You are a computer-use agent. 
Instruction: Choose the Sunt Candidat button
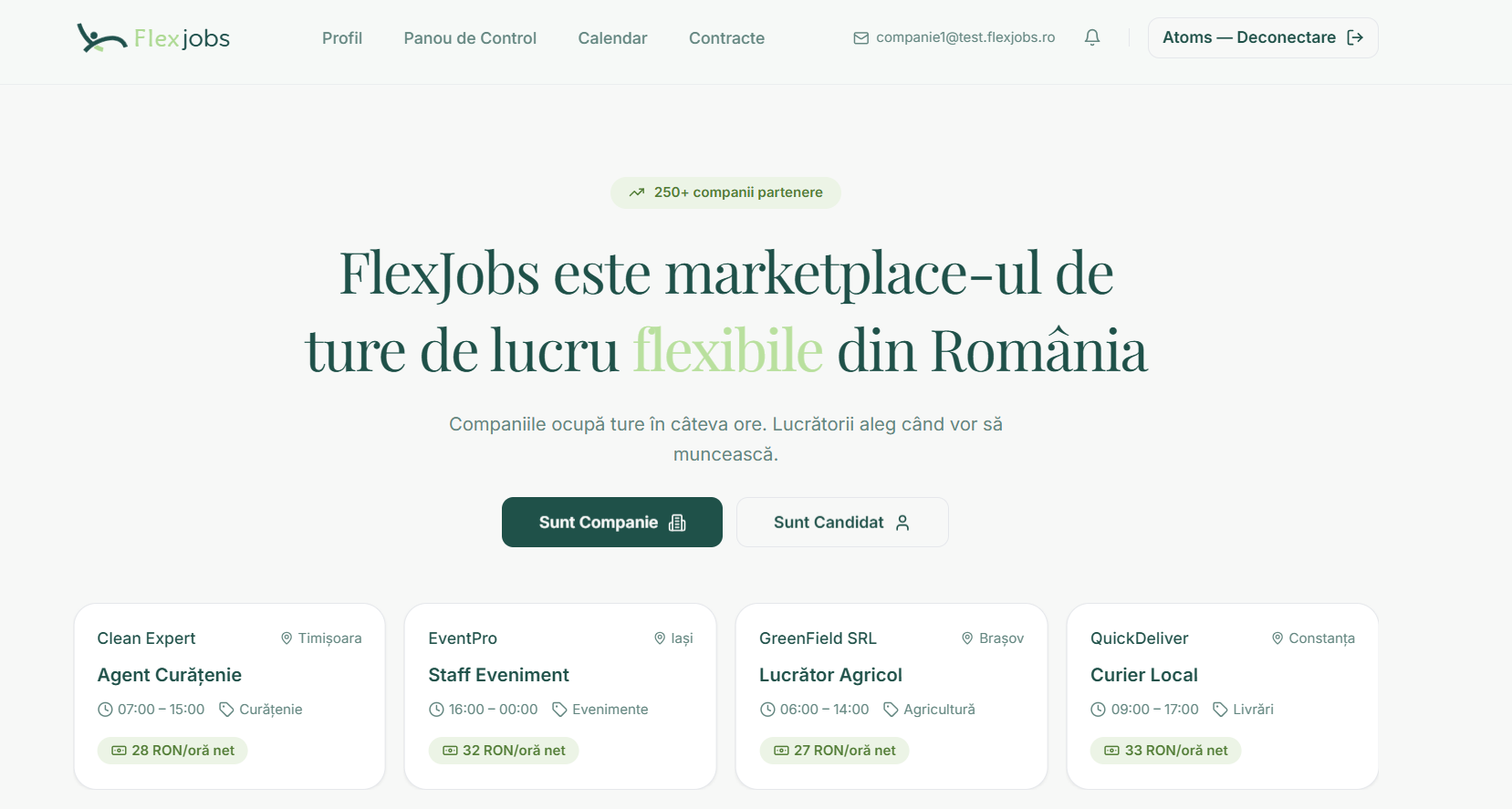pyautogui.click(x=842, y=523)
